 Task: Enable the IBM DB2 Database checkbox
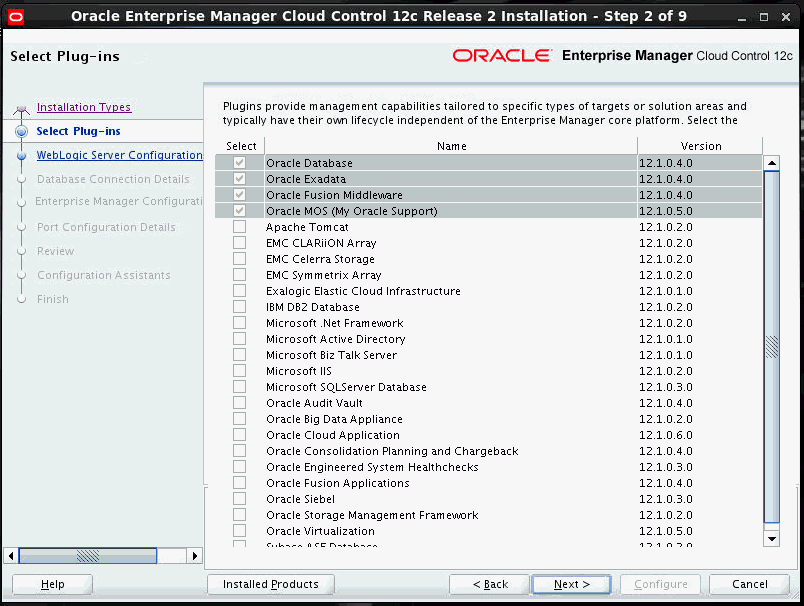[239, 307]
